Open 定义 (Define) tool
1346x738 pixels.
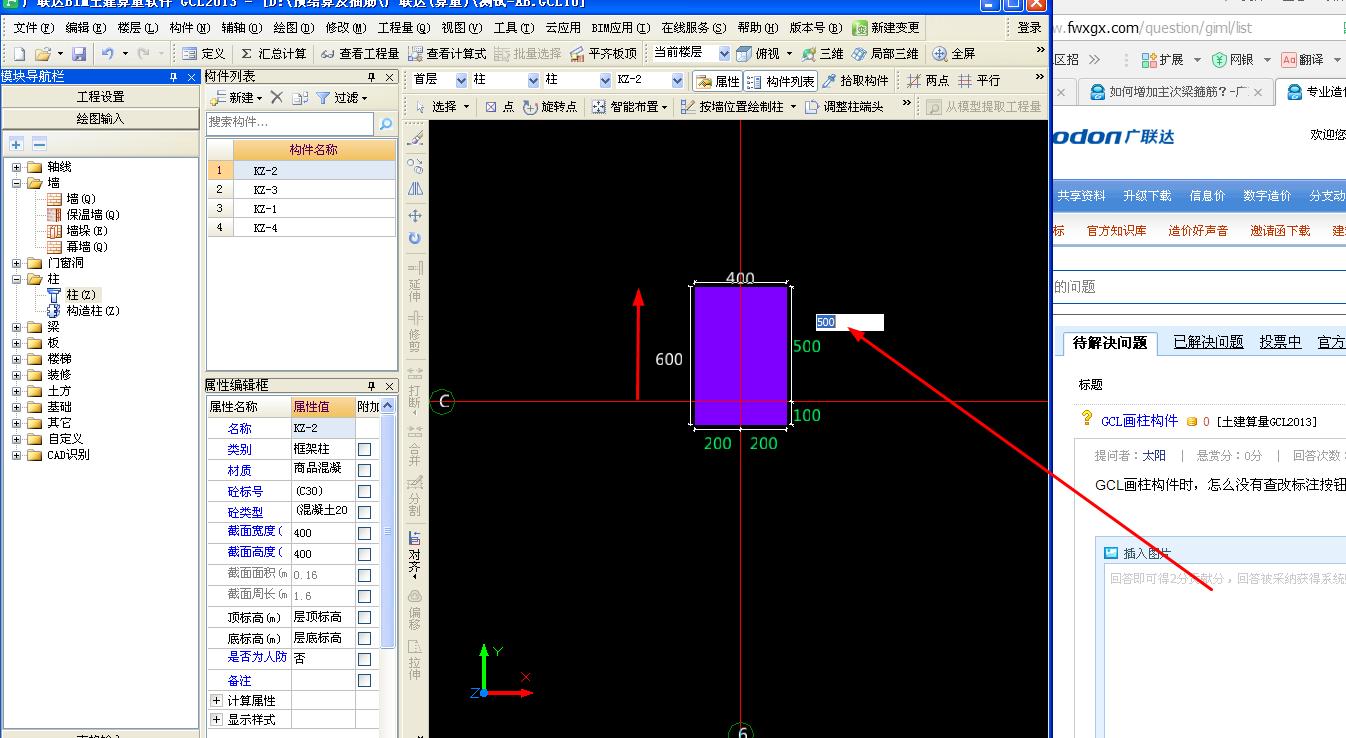coord(204,54)
